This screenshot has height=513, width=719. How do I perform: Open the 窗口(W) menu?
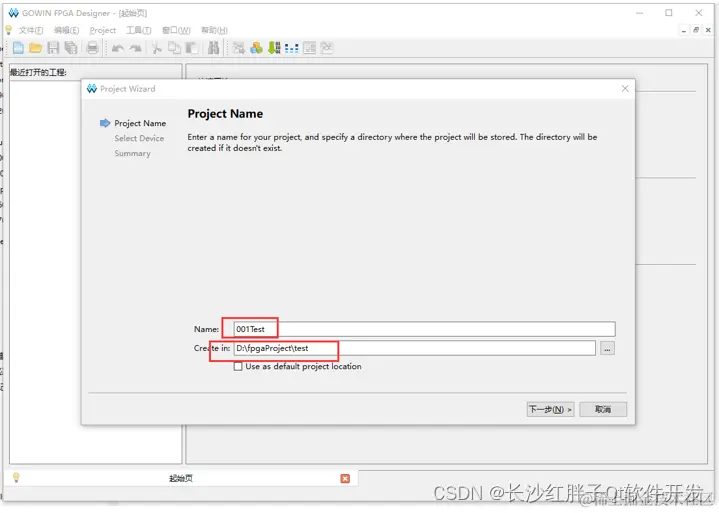[x=176, y=30]
